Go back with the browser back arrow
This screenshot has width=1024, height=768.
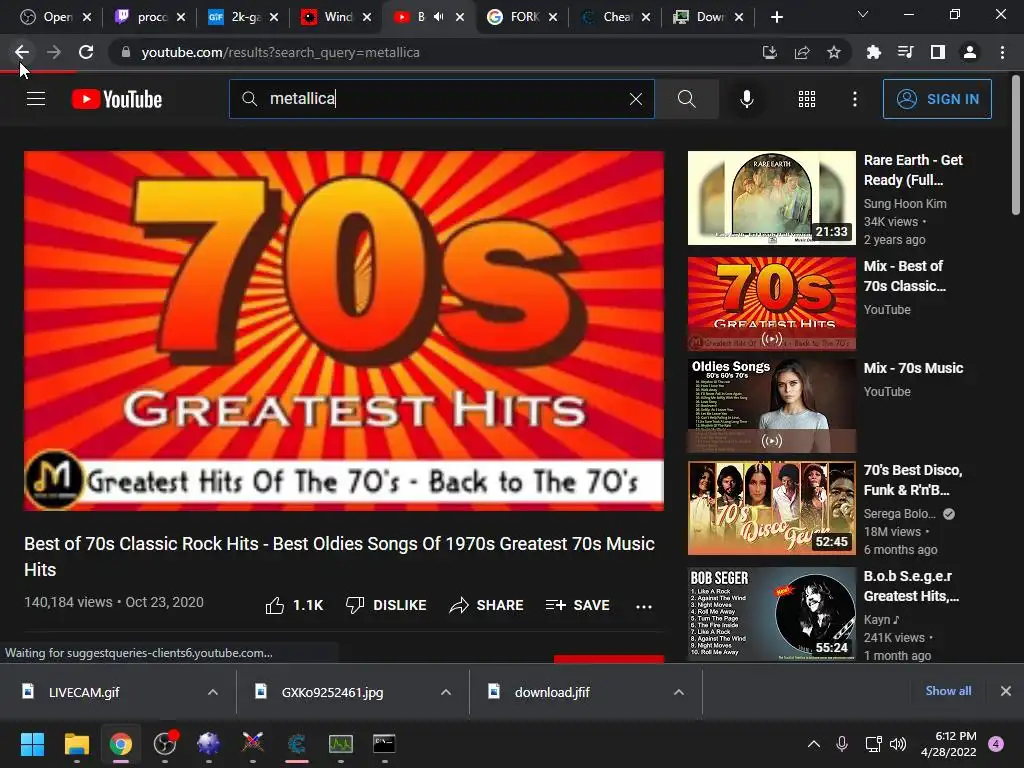point(22,52)
